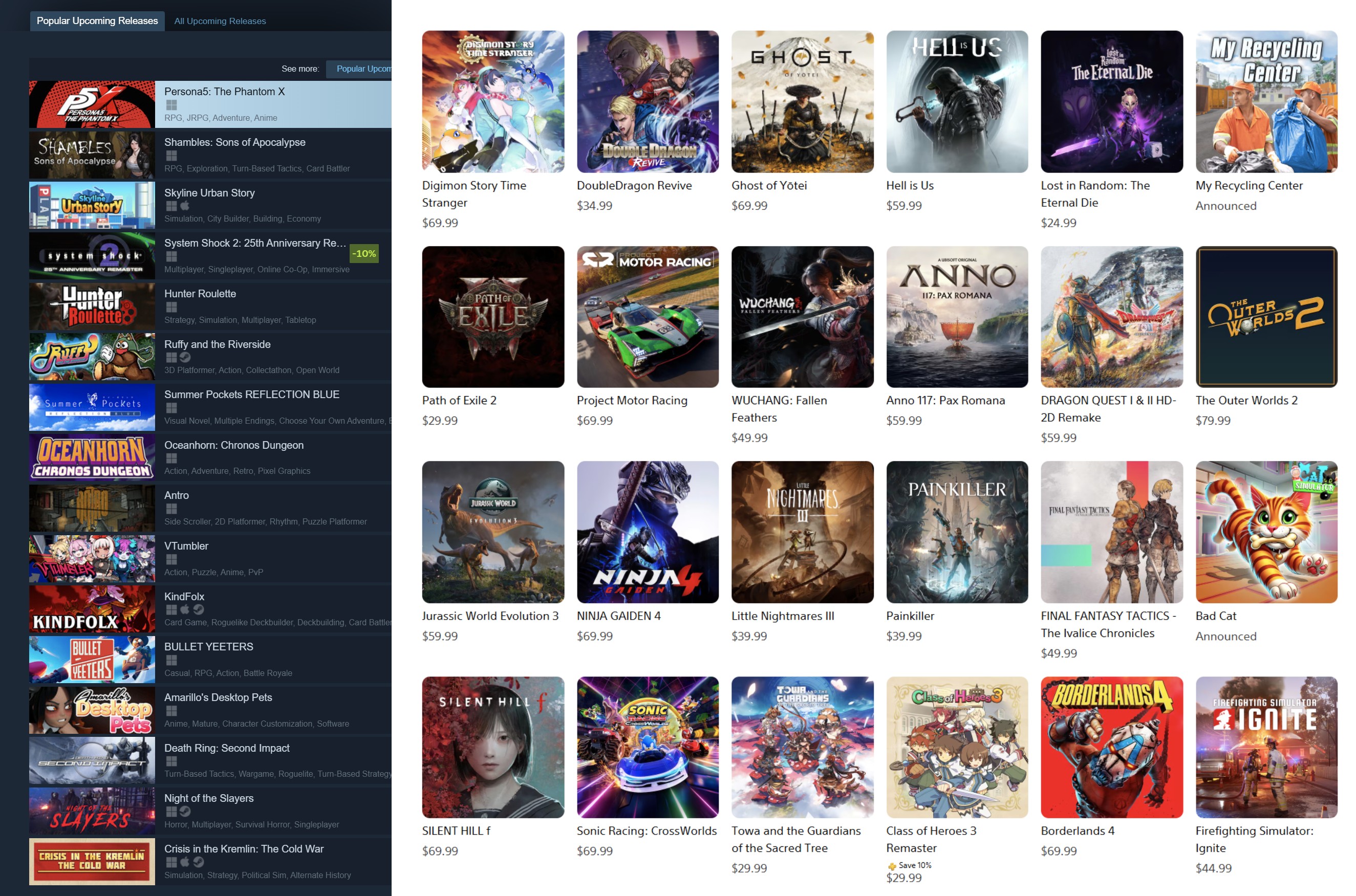Click Project Motor Racing title
Screen dimensions: 1356x896
tap(632, 400)
